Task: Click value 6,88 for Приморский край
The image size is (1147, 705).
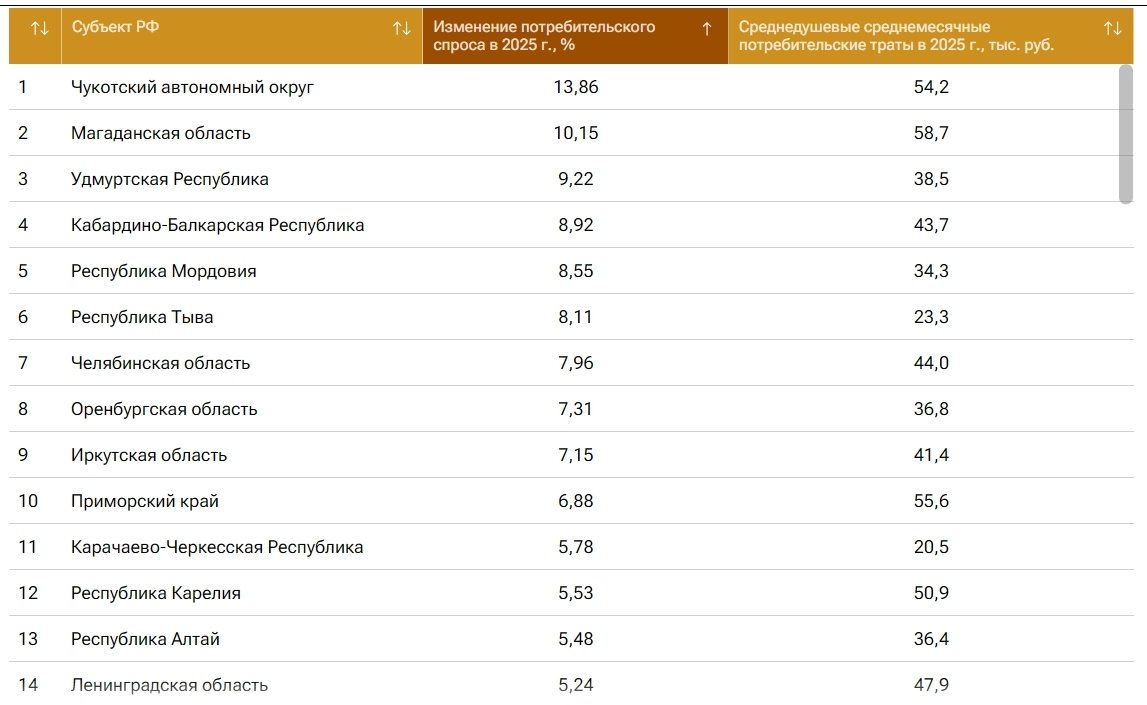Action: click(574, 501)
